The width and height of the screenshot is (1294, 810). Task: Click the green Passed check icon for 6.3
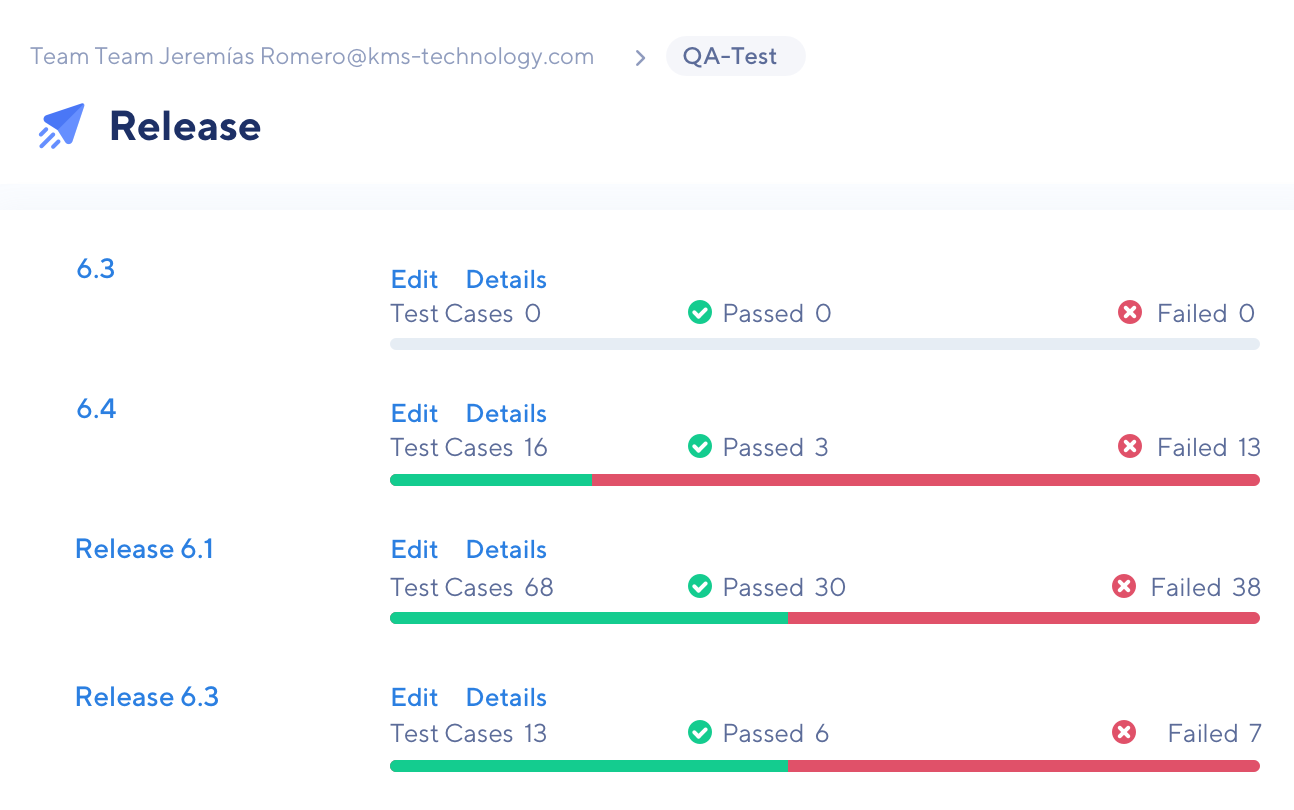[700, 313]
